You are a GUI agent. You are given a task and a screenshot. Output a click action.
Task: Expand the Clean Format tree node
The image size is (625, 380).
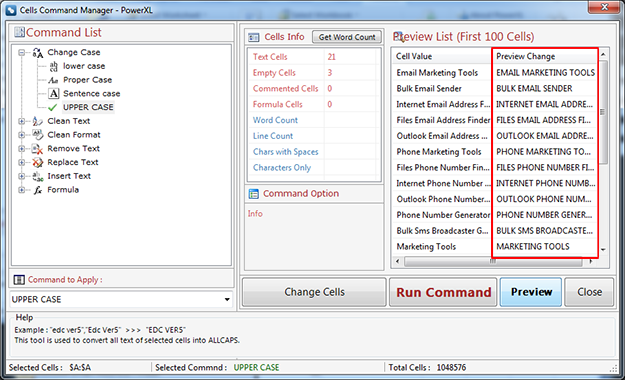pos(22,135)
